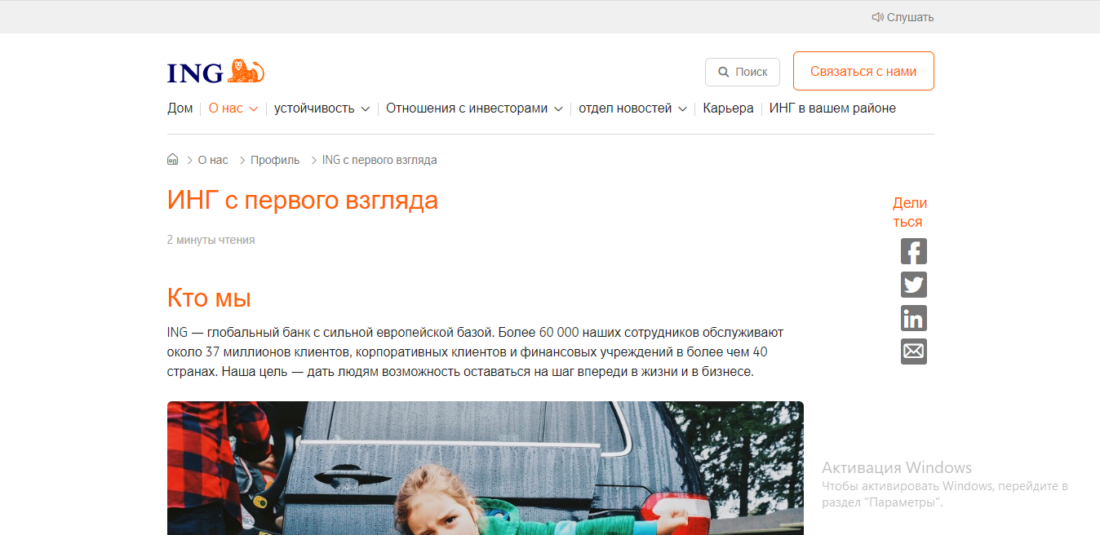Expand the устойчивость dropdown menu
This screenshot has width=1100, height=535.
click(x=322, y=108)
